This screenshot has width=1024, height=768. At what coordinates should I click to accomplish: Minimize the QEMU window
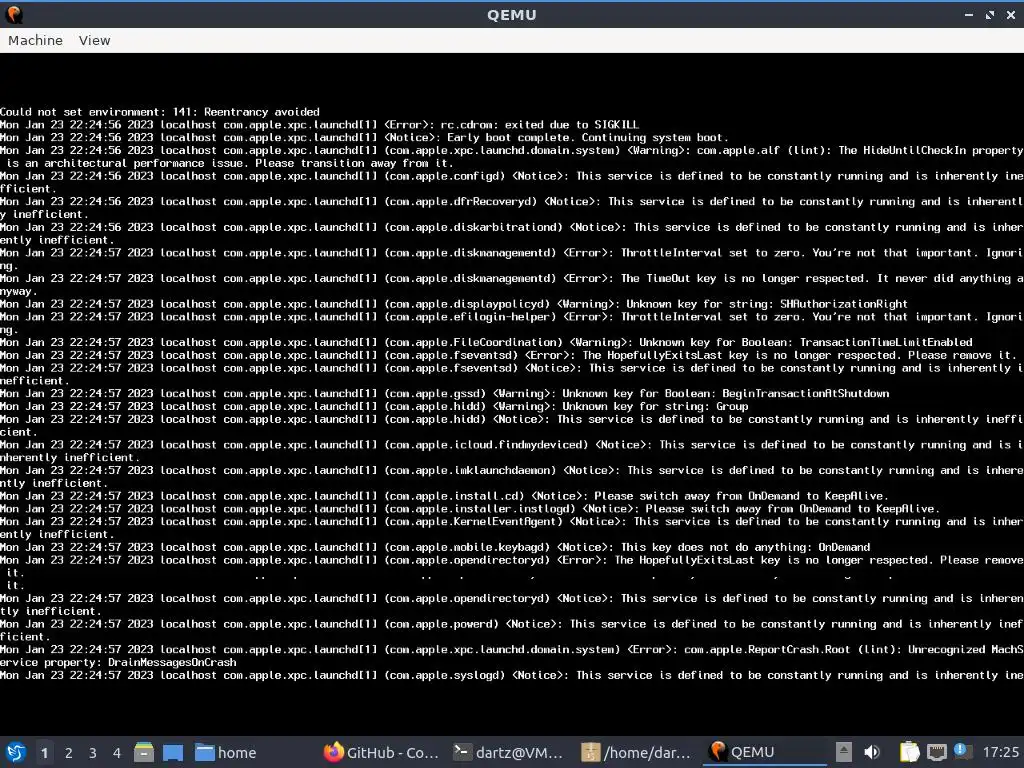click(x=968, y=14)
